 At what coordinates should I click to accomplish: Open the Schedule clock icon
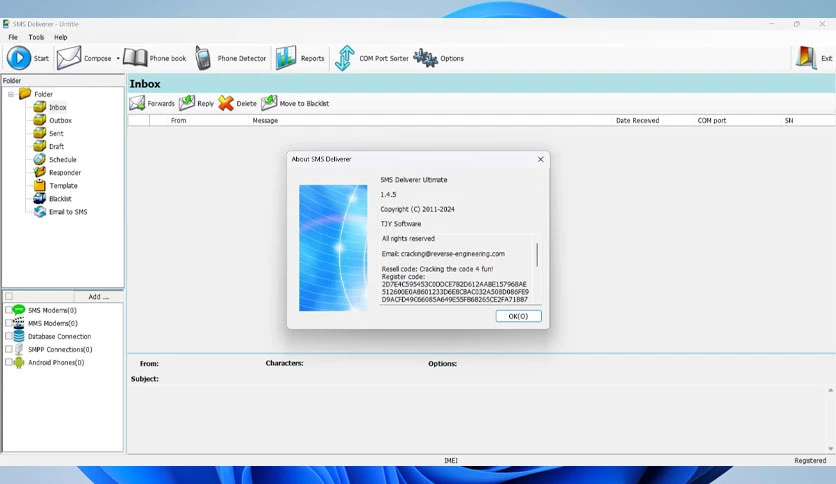(39, 159)
